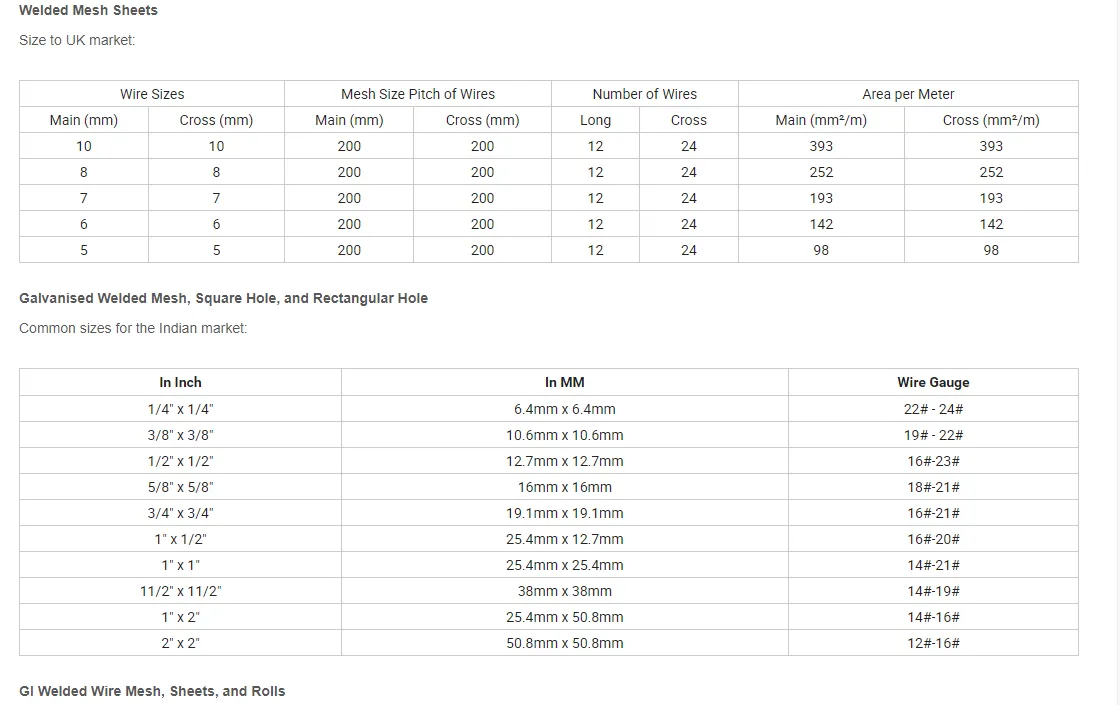The width and height of the screenshot is (1120, 705).
Task: Click the 'Size to UK market:' text
Action: click(x=77, y=40)
